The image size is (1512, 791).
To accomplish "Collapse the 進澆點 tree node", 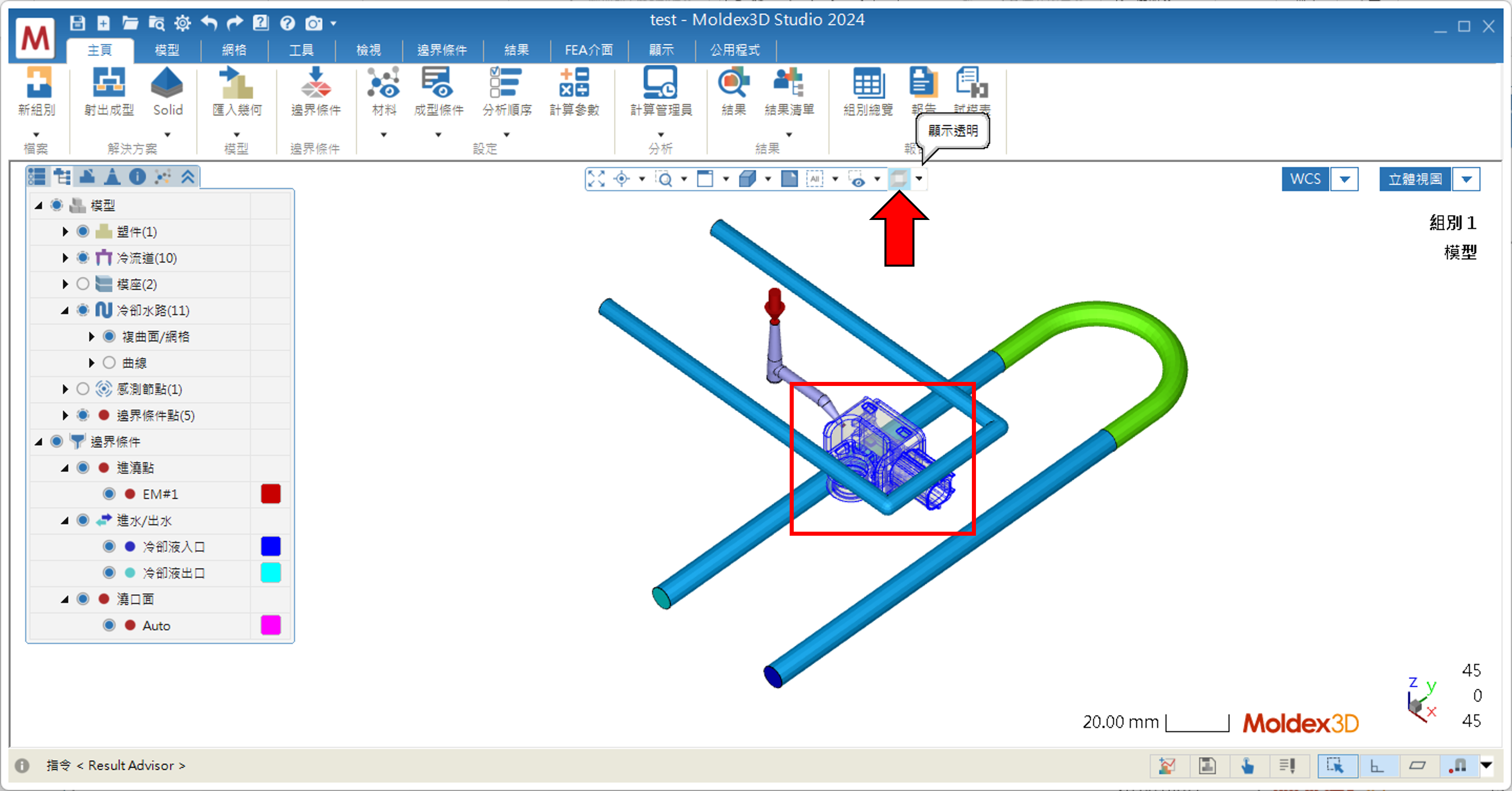I will pyautogui.click(x=65, y=468).
